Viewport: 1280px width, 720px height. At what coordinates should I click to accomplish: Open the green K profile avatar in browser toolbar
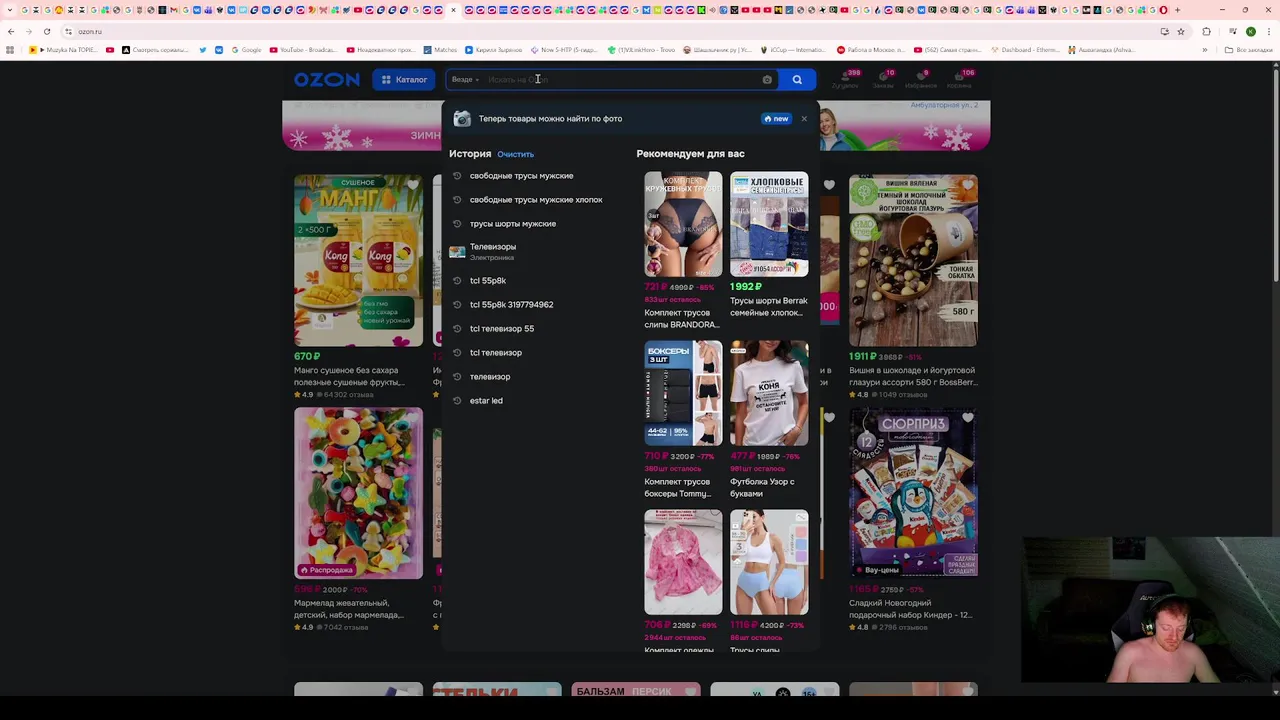click(x=1250, y=32)
